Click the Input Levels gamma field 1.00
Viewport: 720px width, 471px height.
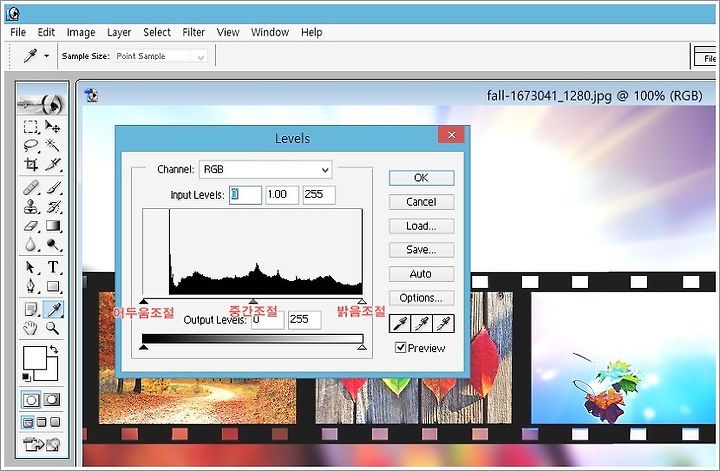(x=282, y=195)
